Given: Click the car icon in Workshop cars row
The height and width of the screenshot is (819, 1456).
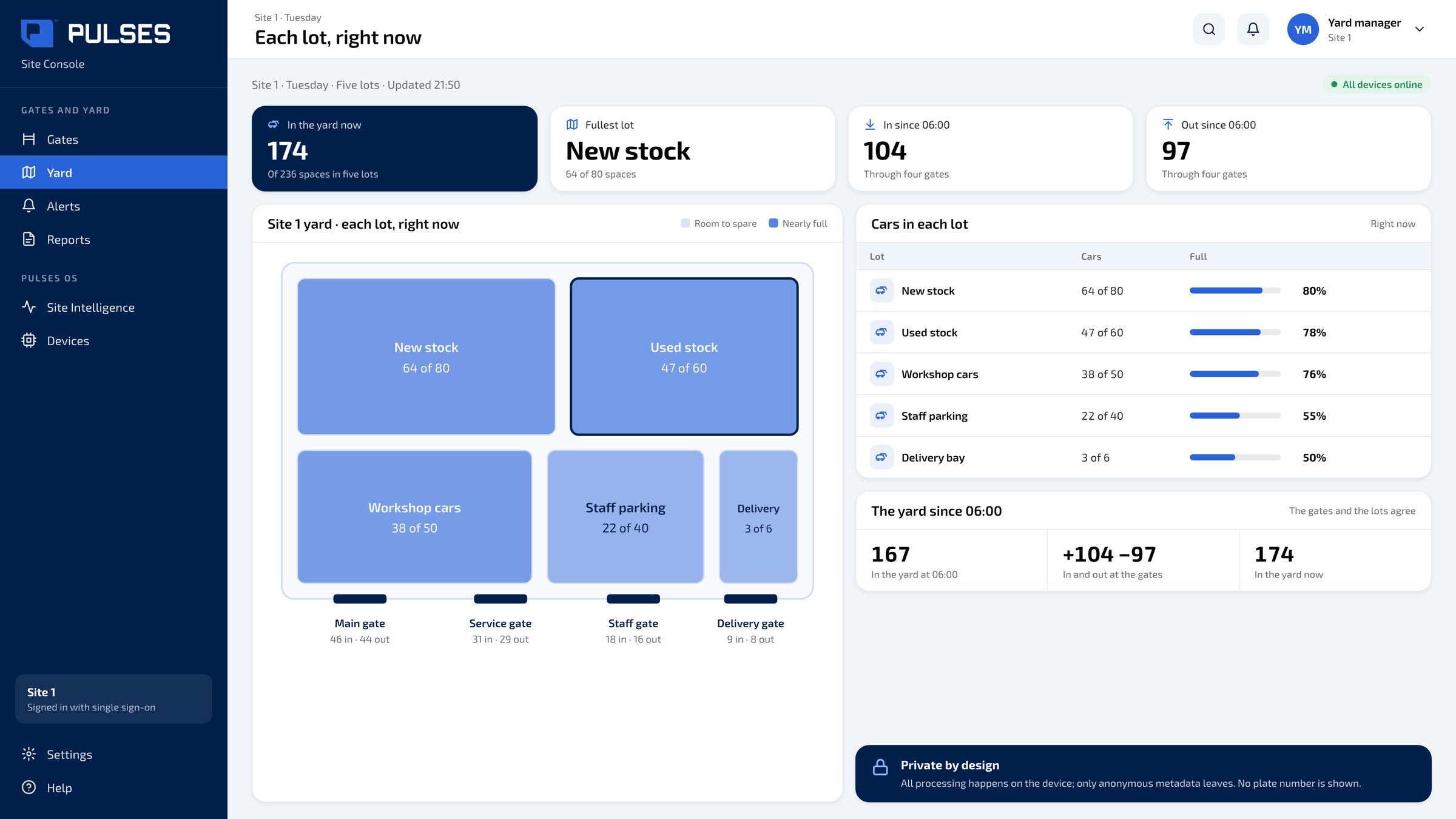Looking at the screenshot, I should (x=881, y=374).
